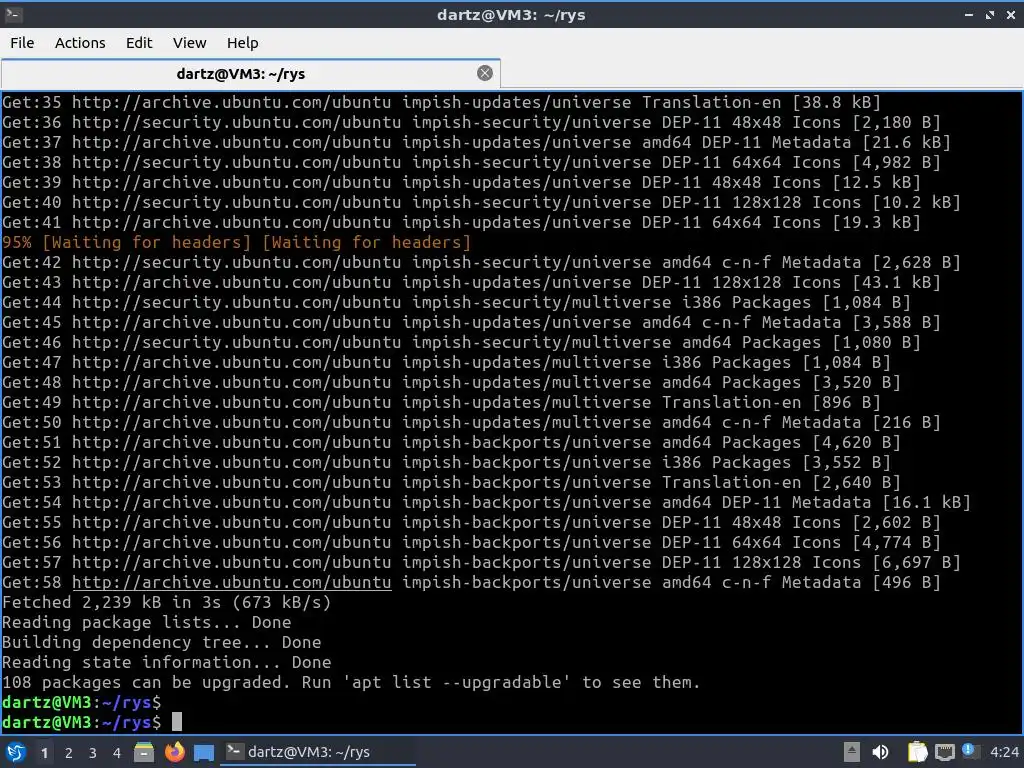Click the Get:50 multiverse c-n-f Metadata line
1024x768 pixels.
tap(472, 423)
